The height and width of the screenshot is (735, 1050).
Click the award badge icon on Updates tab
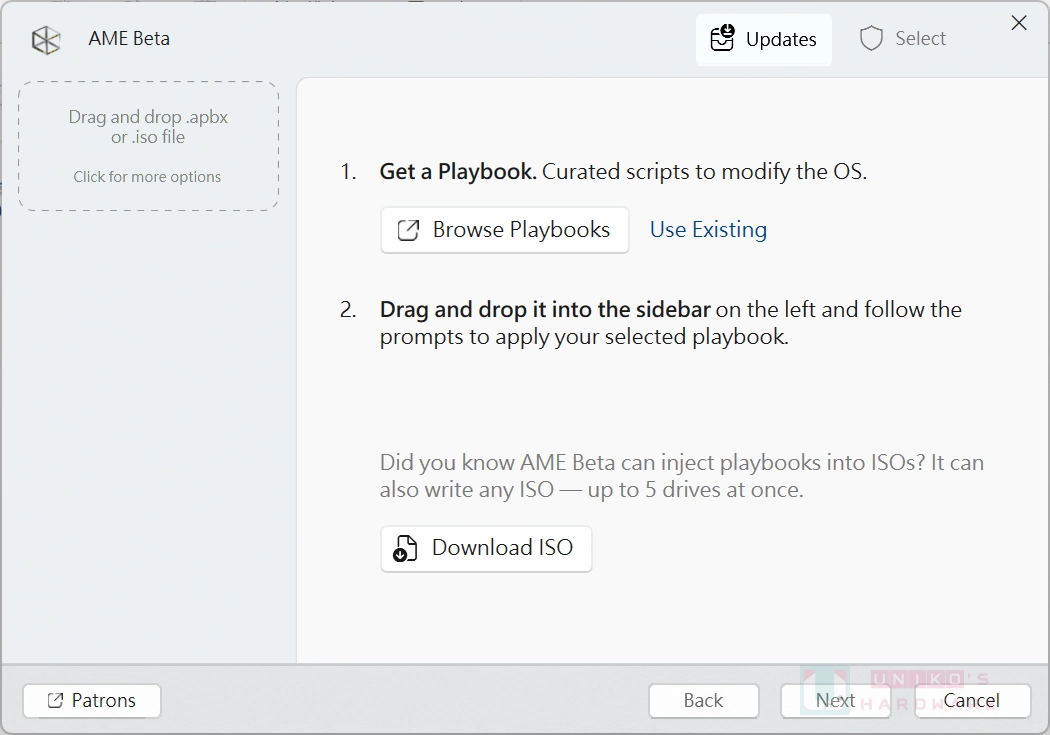(x=722, y=38)
